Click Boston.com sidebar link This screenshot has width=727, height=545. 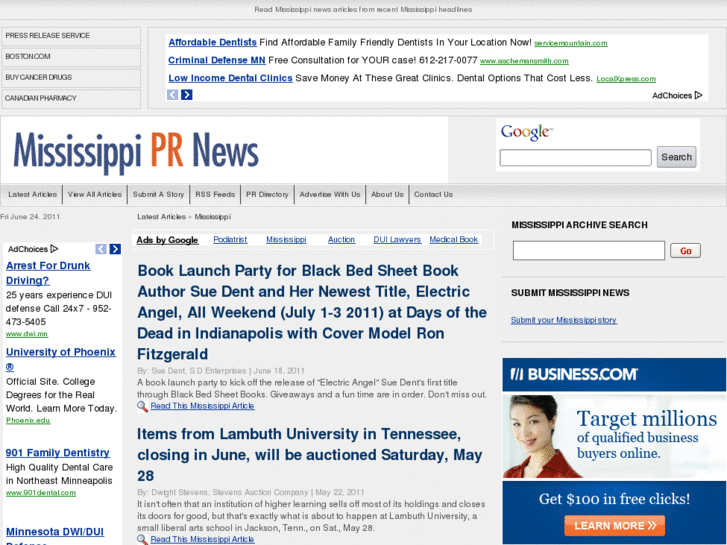[71, 57]
